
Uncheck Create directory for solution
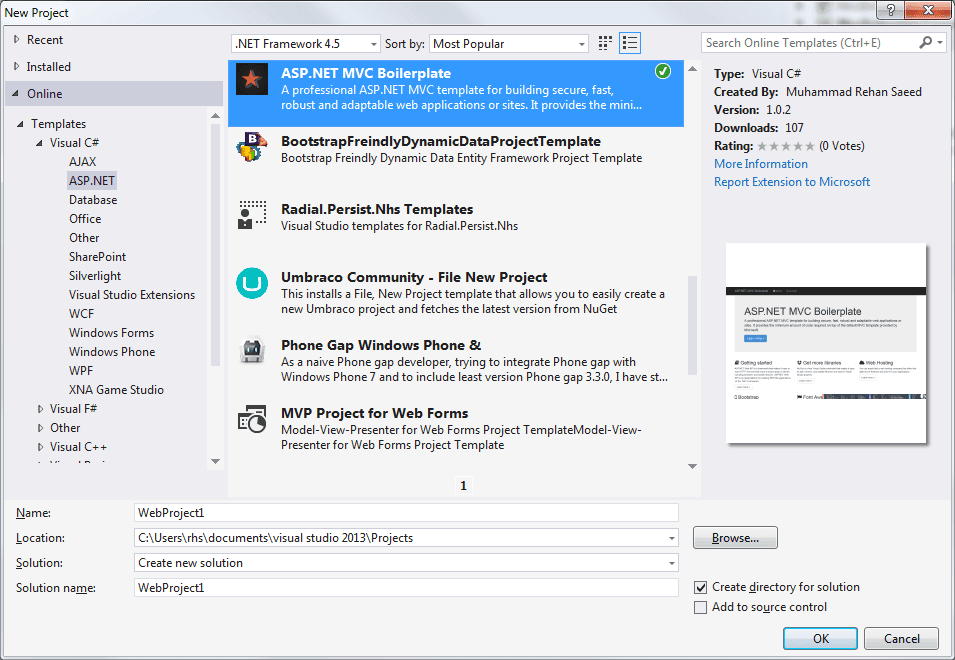click(700, 587)
